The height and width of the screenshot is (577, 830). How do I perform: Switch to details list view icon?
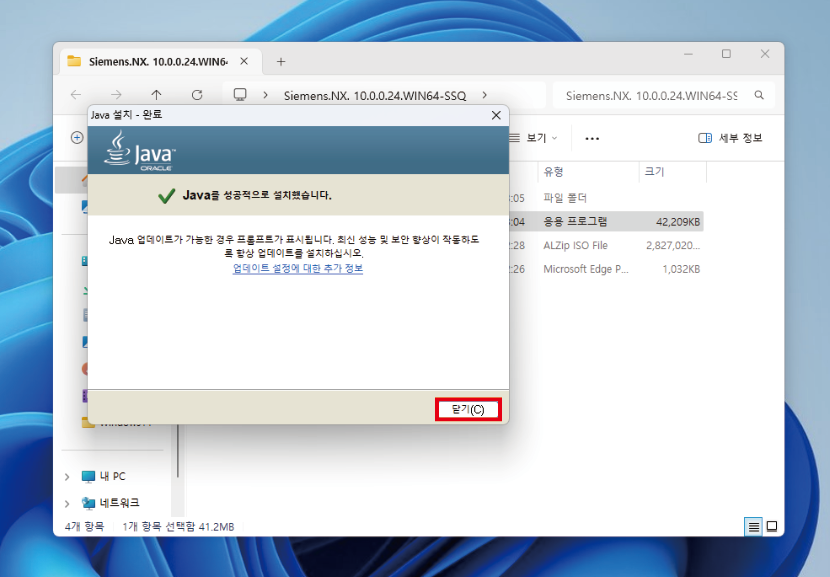tap(753, 527)
